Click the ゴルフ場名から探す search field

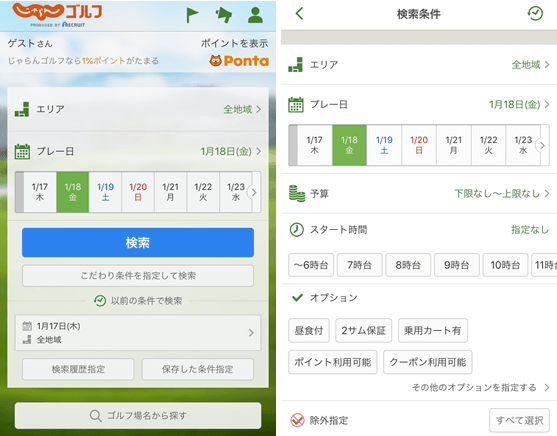point(138,415)
